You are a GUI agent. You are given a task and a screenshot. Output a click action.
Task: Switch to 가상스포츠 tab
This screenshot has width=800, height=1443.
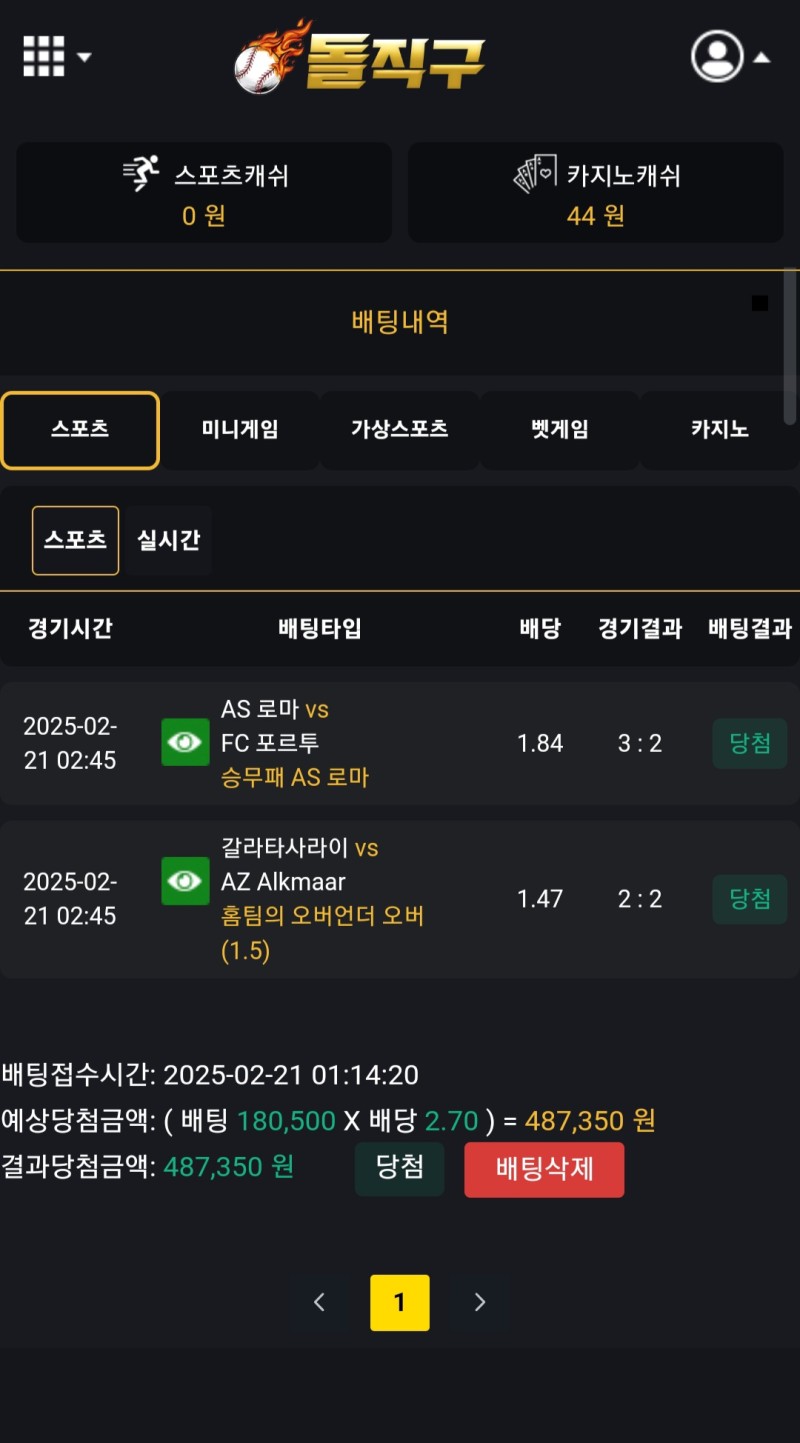click(400, 430)
